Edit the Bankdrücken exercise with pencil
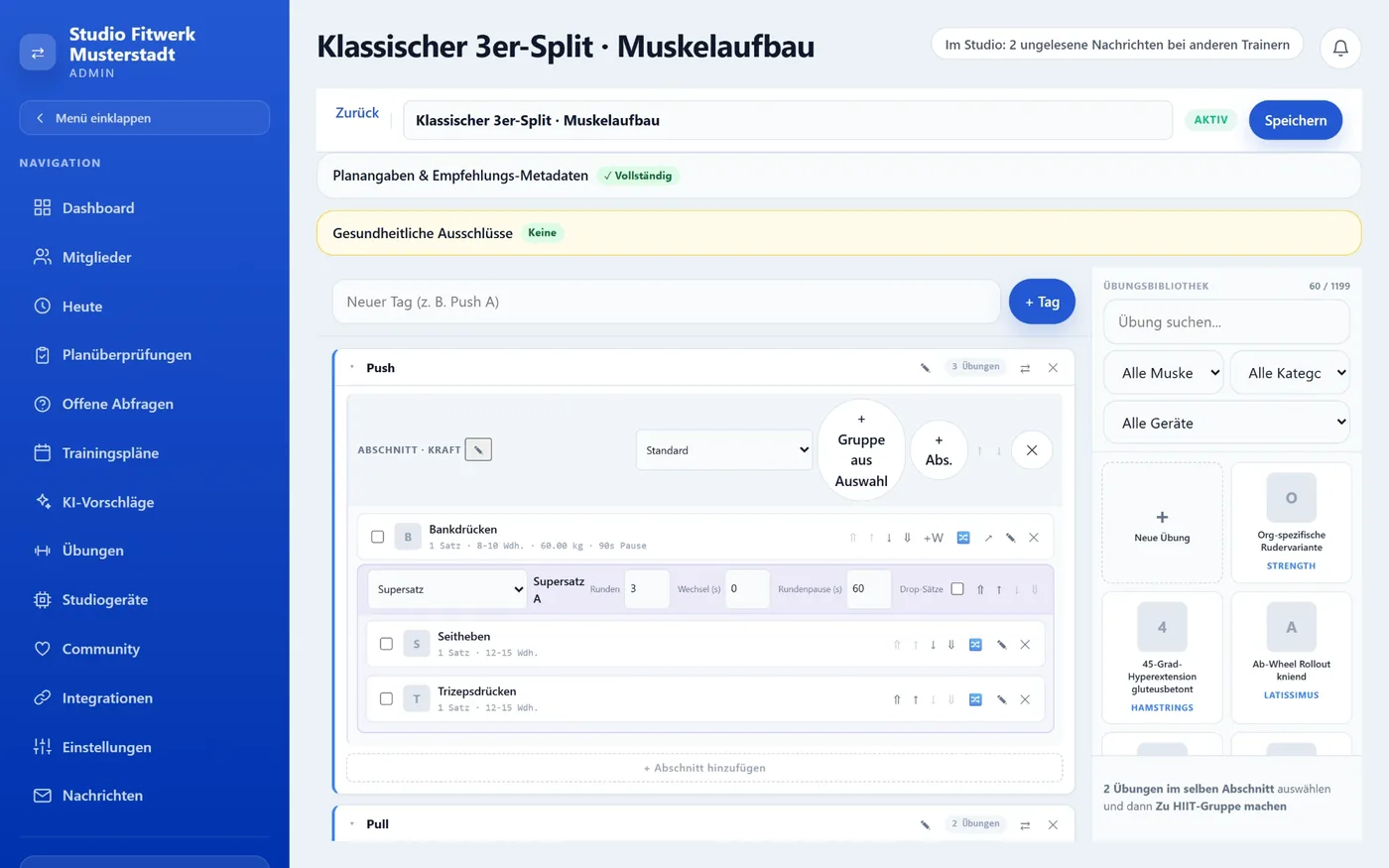Image resolution: width=1389 pixels, height=868 pixels. pyautogui.click(x=1010, y=538)
